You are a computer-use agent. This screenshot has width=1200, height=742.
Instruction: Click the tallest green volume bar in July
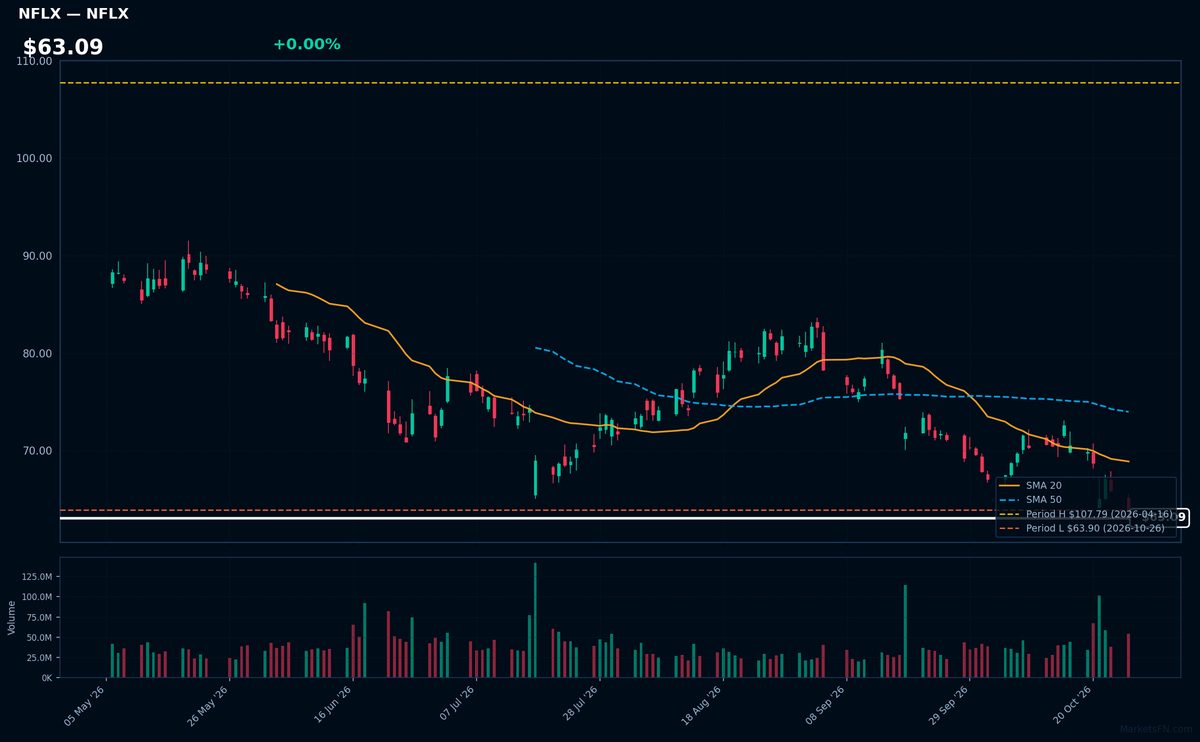535,620
